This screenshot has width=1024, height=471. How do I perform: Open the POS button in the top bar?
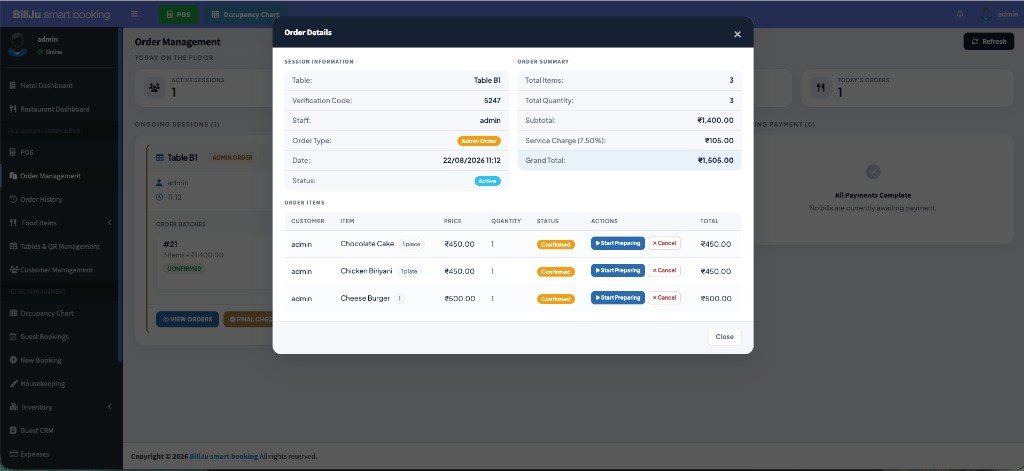coord(178,14)
